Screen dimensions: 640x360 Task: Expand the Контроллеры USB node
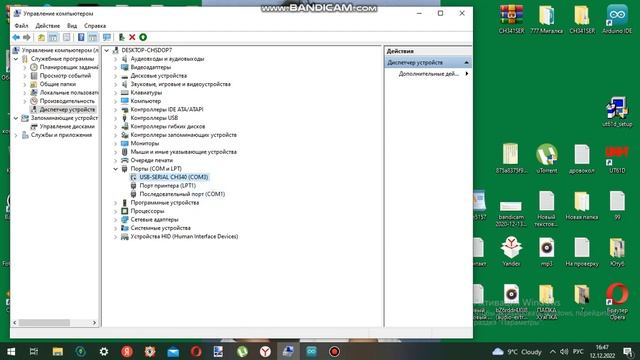pos(116,118)
